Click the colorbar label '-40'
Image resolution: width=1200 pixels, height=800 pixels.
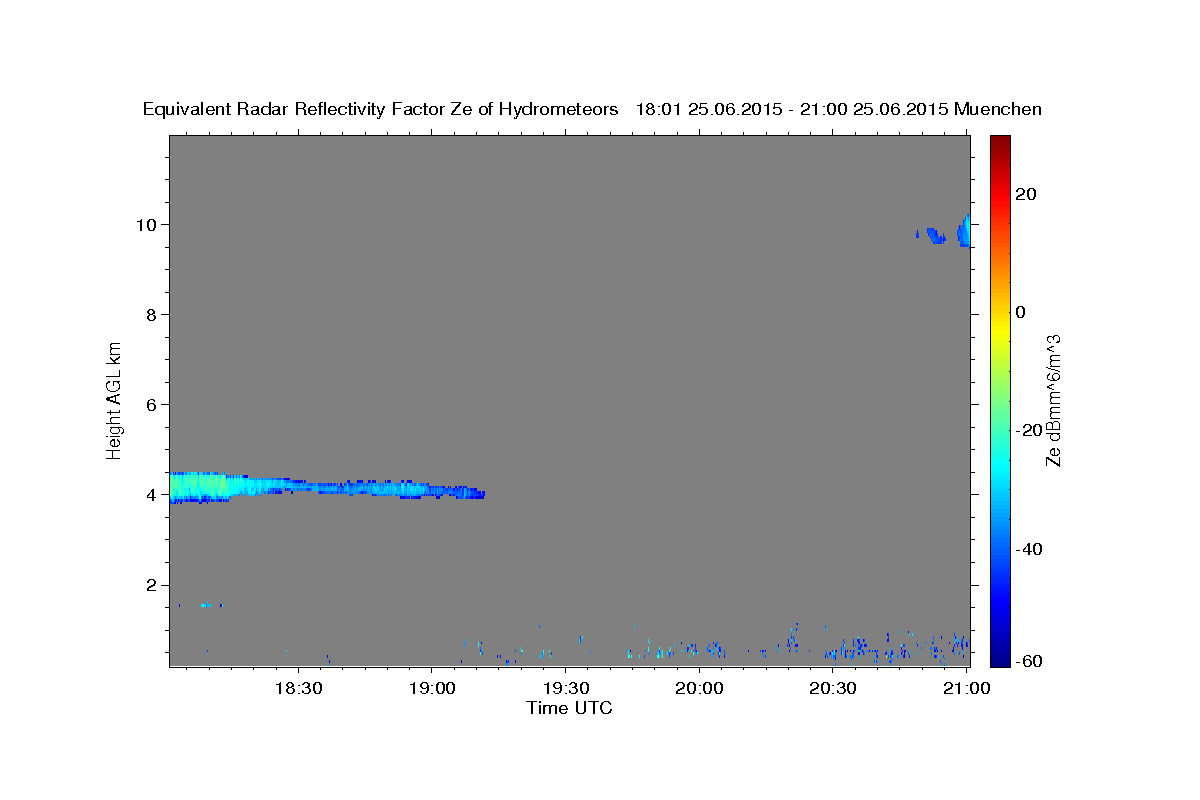click(x=1028, y=549)
